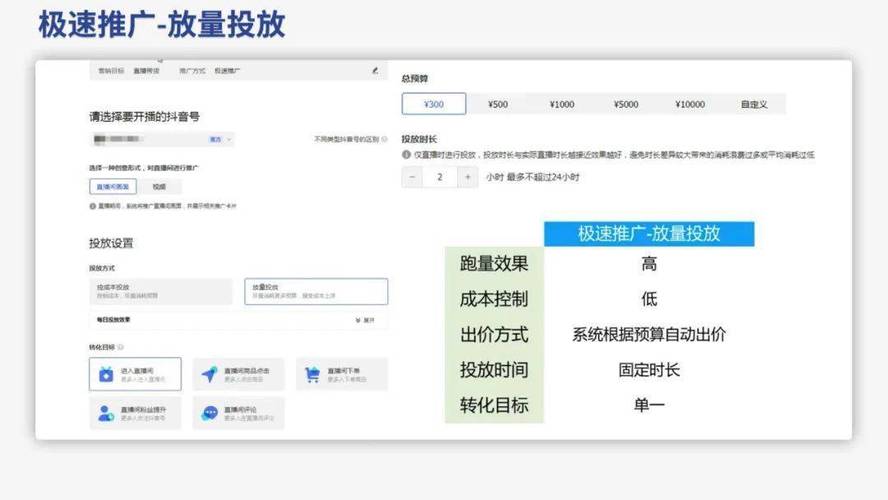Click the 直播带货 marketing goal label

[x=146, y=71]
